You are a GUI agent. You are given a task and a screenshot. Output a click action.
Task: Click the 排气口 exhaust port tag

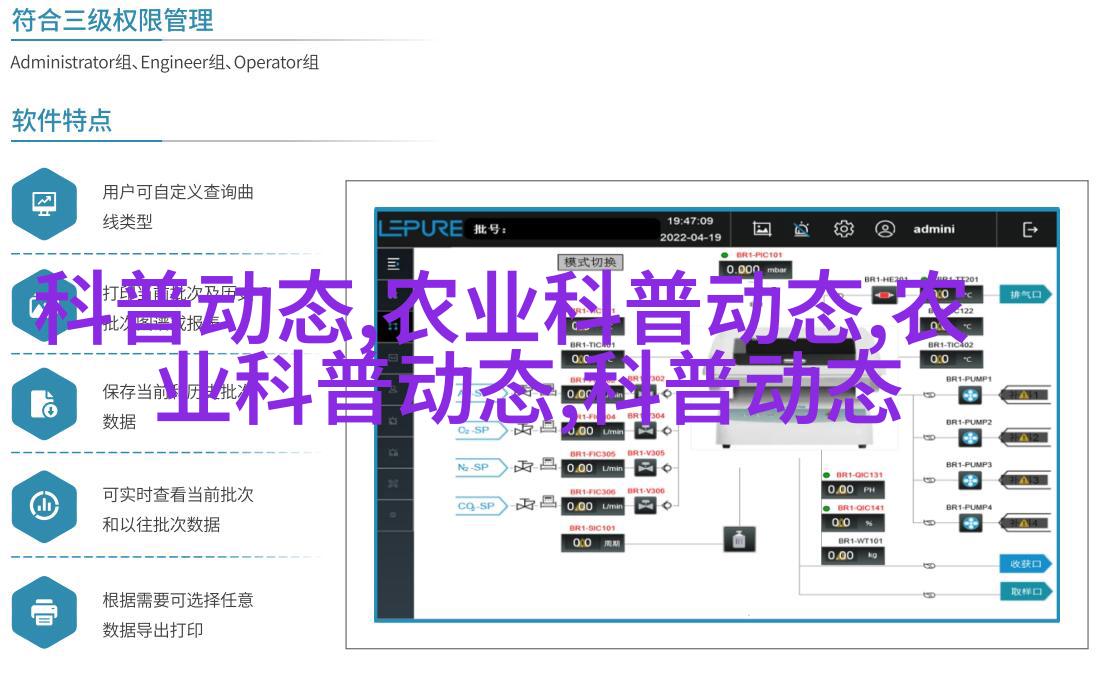(x=1026, y=295)
